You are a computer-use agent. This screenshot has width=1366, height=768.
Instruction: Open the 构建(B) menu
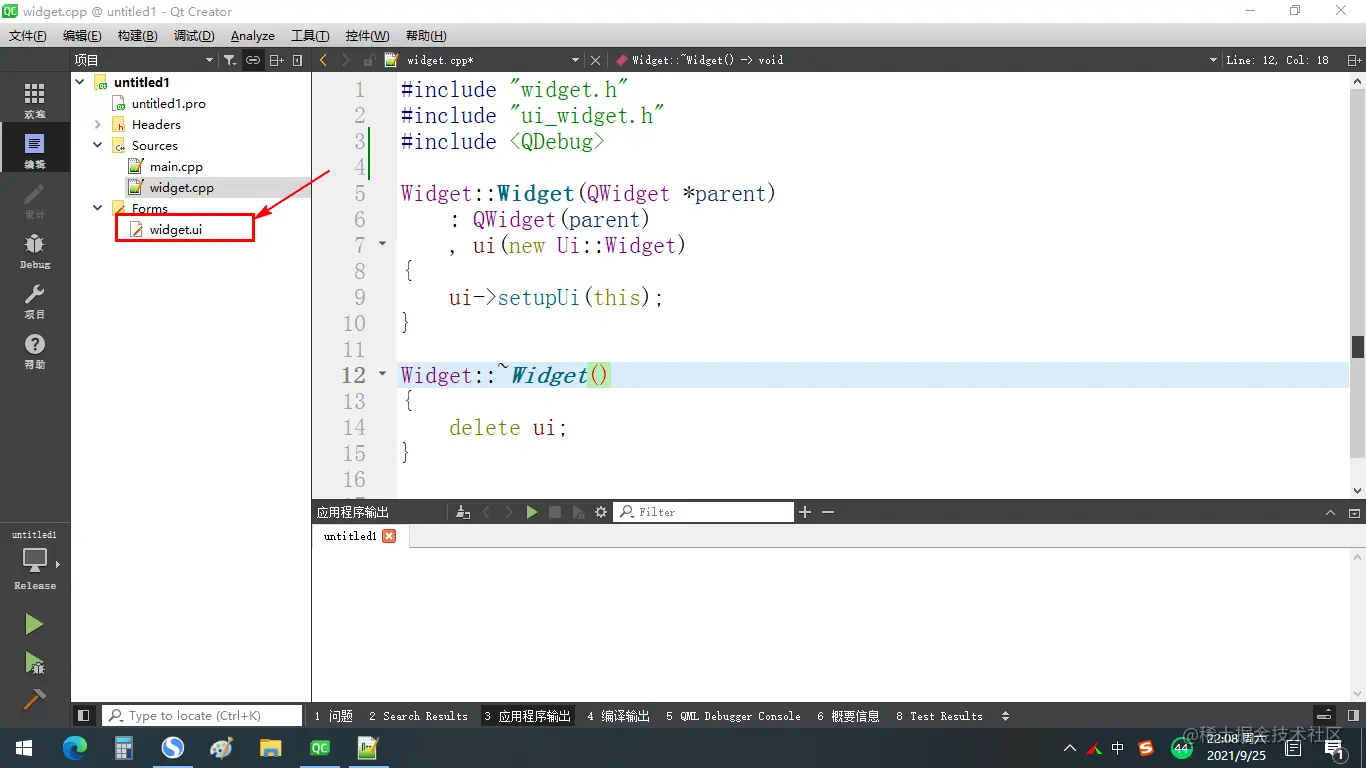tap(137, 36)
